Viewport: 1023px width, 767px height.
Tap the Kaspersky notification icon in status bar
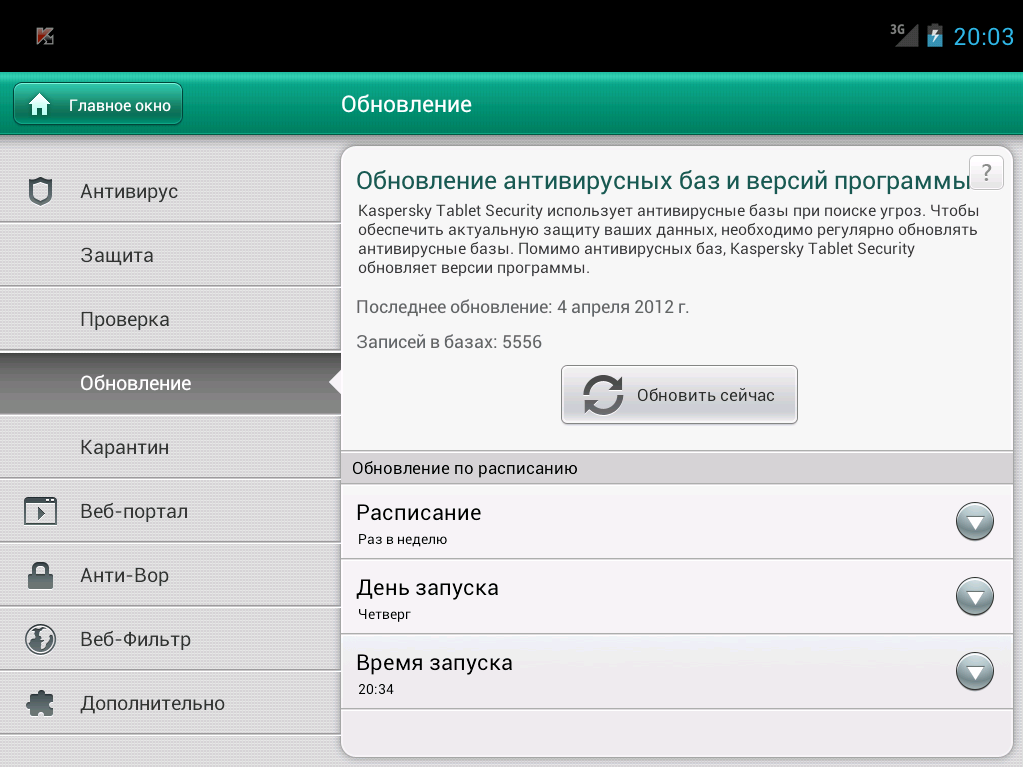tap(45, 36)
